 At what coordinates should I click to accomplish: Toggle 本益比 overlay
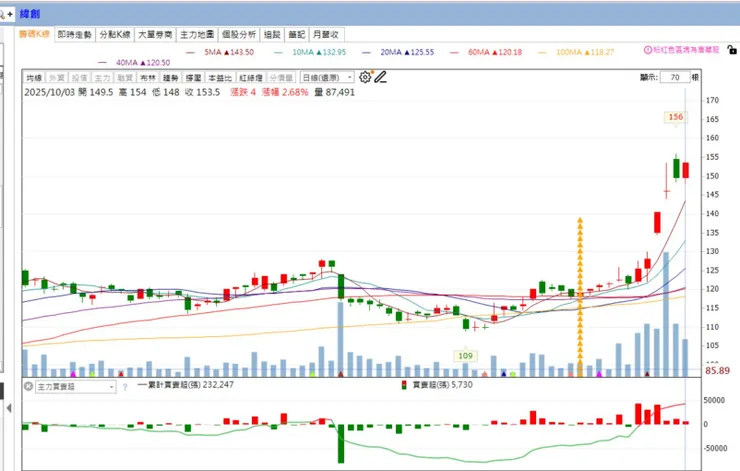[220, 77]
